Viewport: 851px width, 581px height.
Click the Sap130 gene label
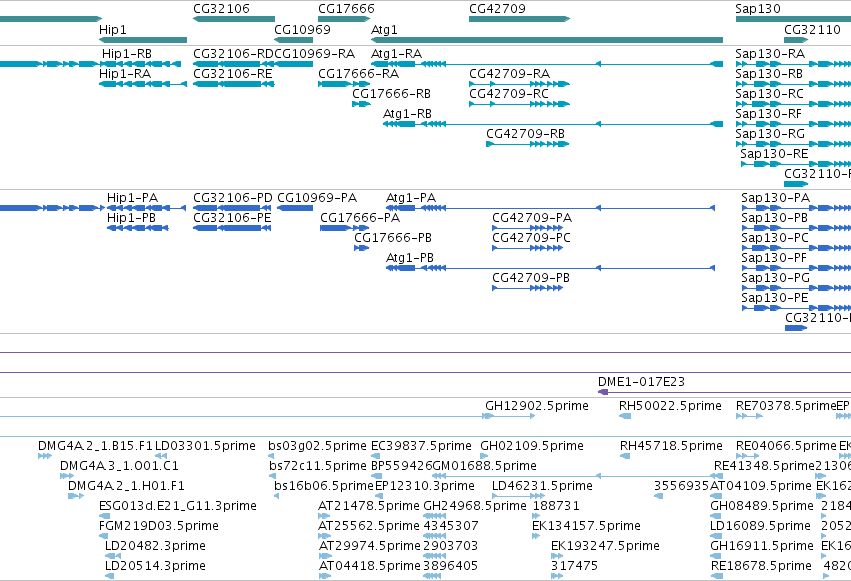click(x=758, y=9)
